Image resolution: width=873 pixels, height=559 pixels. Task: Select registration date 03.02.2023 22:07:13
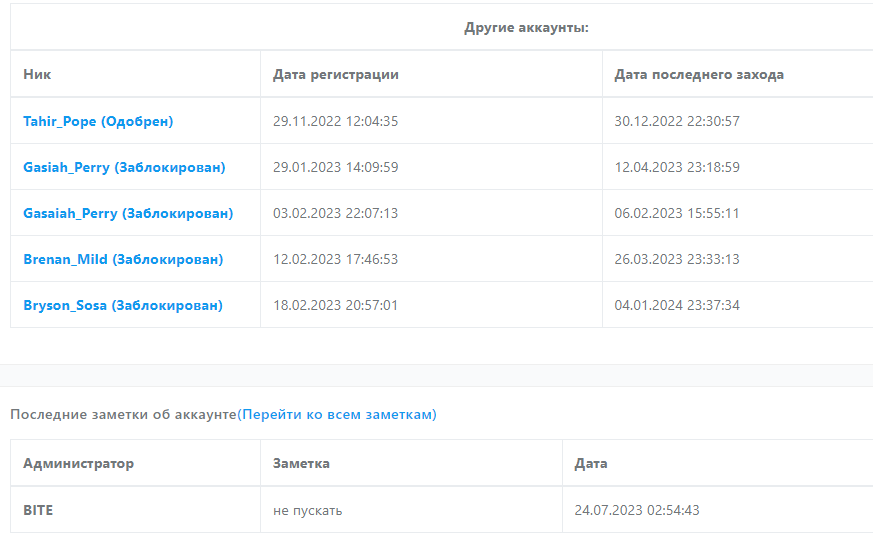pyautogui.click(x=336, y=213)
